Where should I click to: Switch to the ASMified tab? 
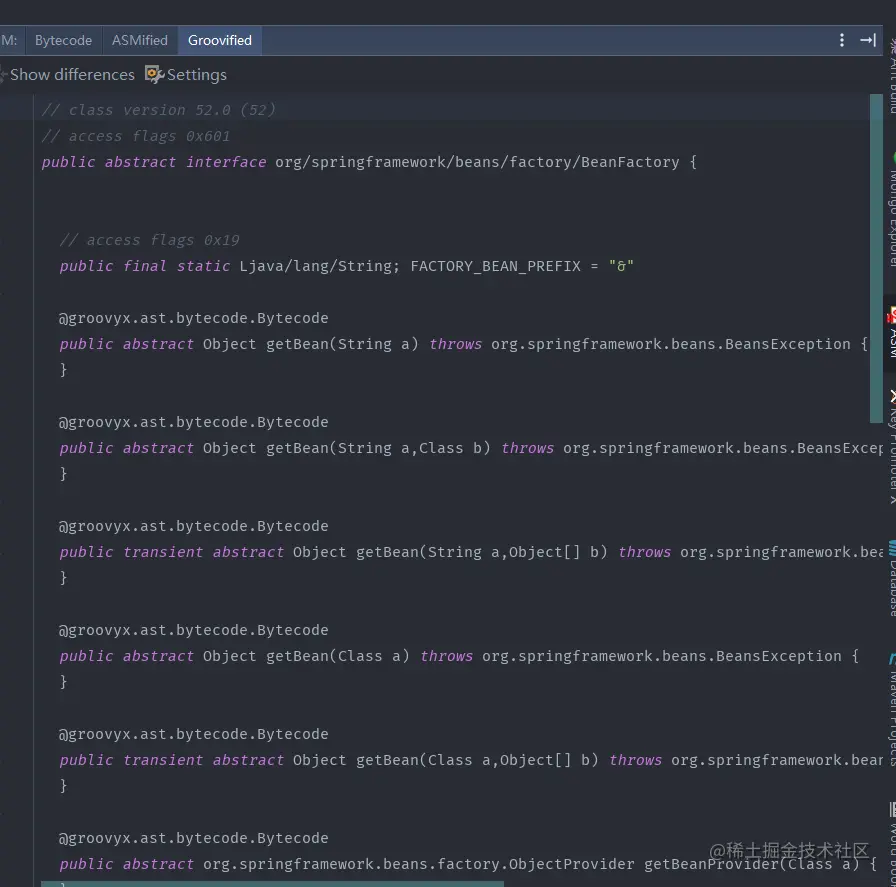[x=140, y=40]
